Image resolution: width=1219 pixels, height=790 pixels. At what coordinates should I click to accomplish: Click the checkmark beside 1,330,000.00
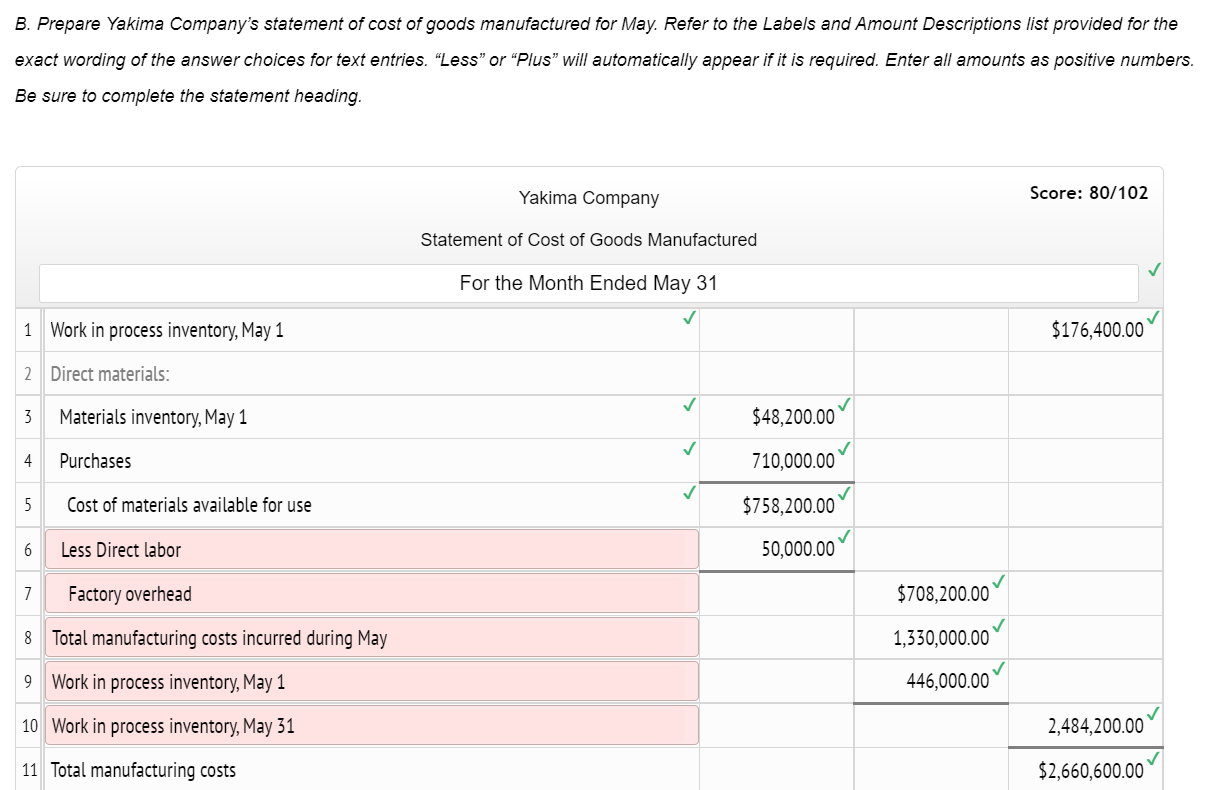pos(1000,626)
